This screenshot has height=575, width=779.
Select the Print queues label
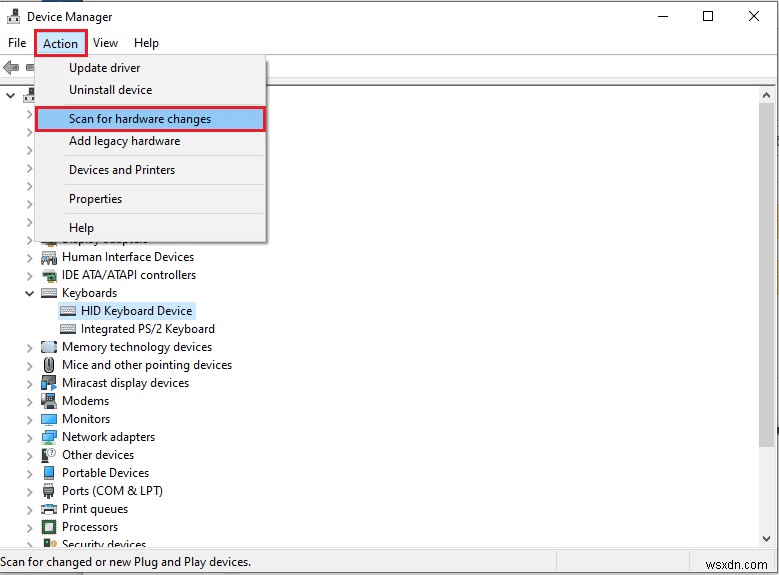pos(95,509)
